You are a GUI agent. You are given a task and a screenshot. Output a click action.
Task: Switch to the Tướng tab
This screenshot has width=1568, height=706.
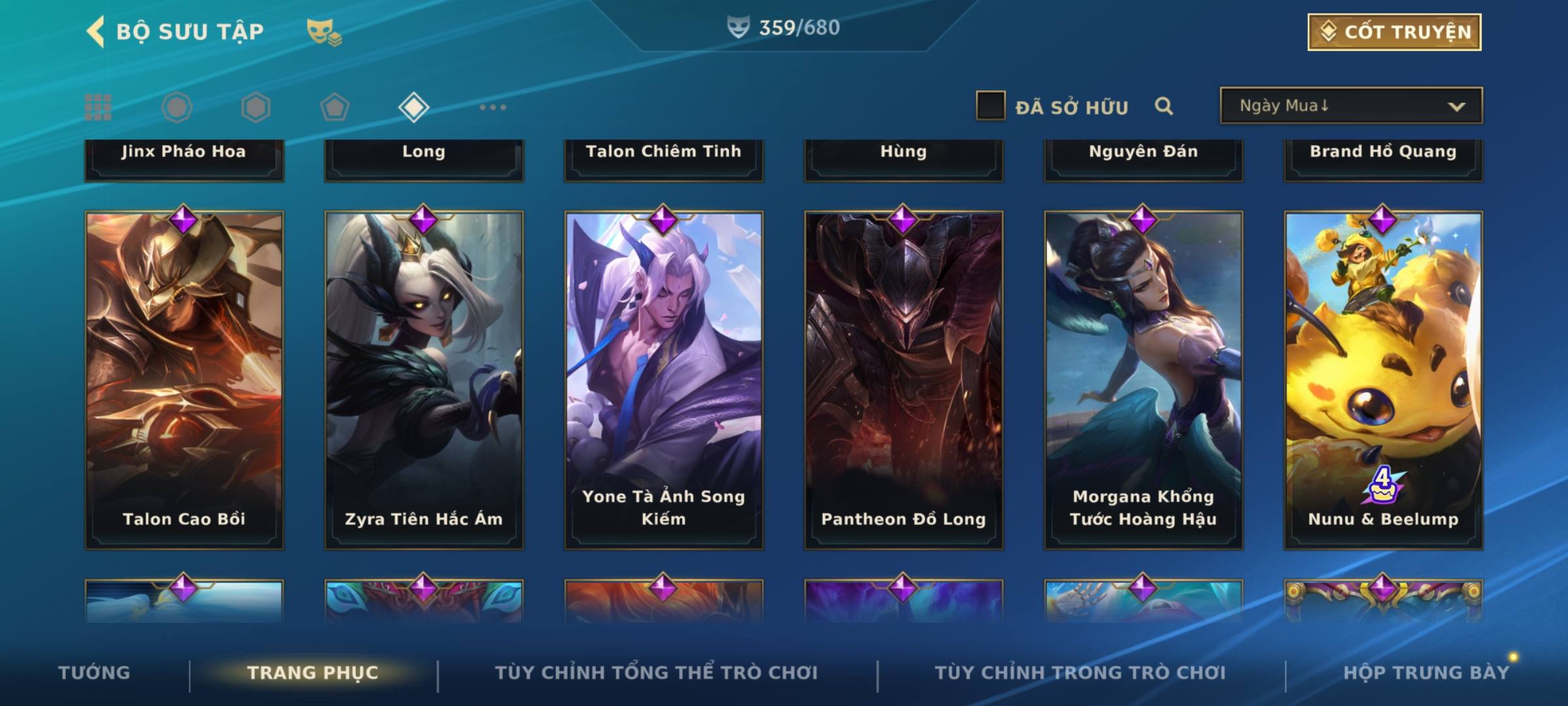coord(94,673)
